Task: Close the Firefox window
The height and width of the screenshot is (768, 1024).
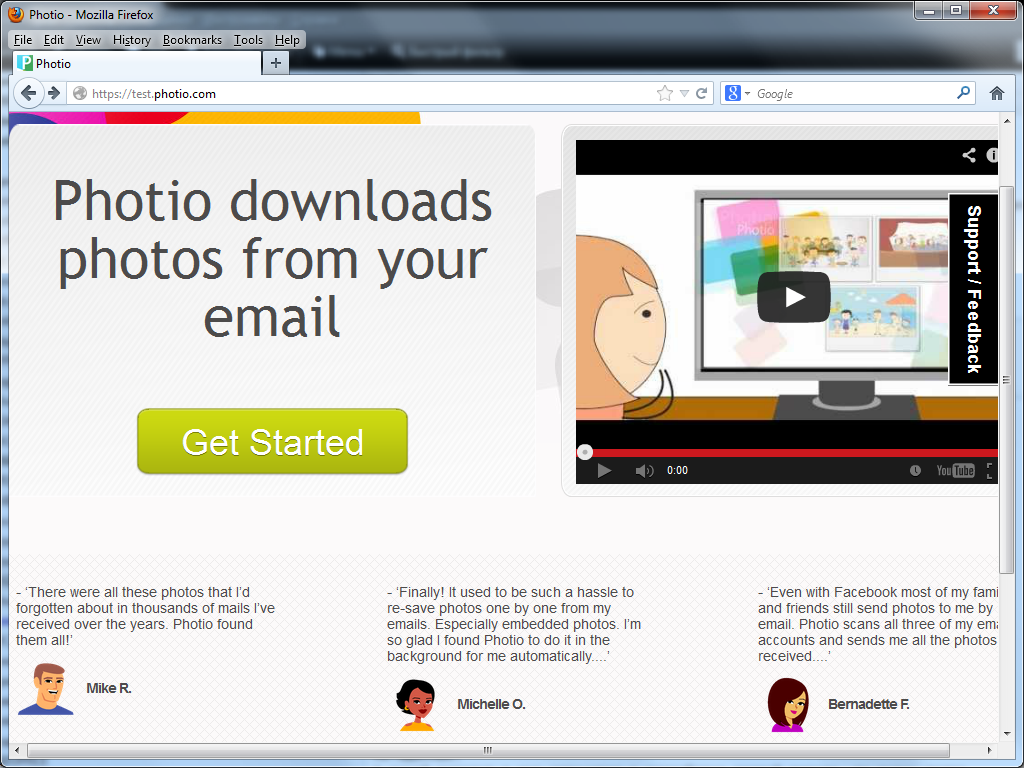Action: coord(993,10)
